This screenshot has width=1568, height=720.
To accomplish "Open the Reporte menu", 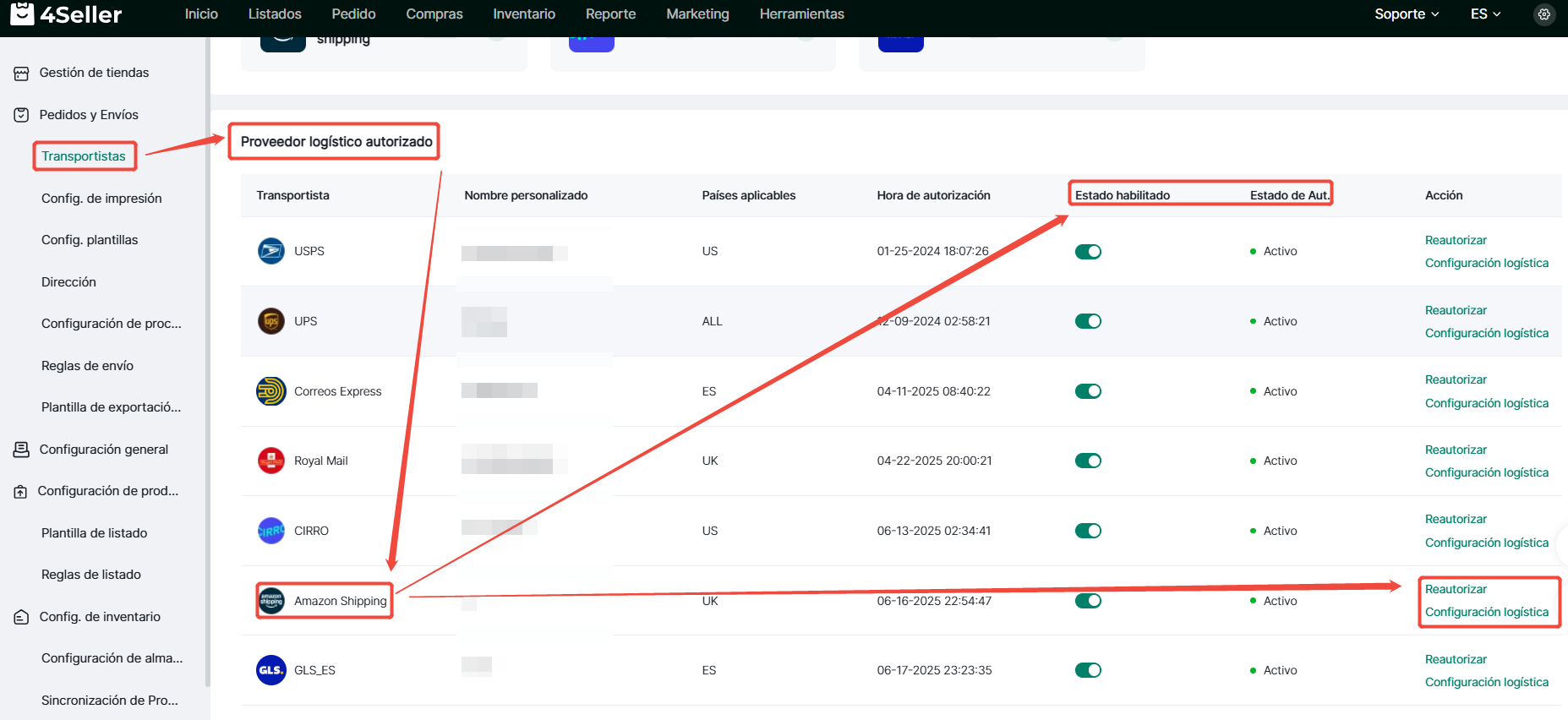I will [x=610, y=14].
